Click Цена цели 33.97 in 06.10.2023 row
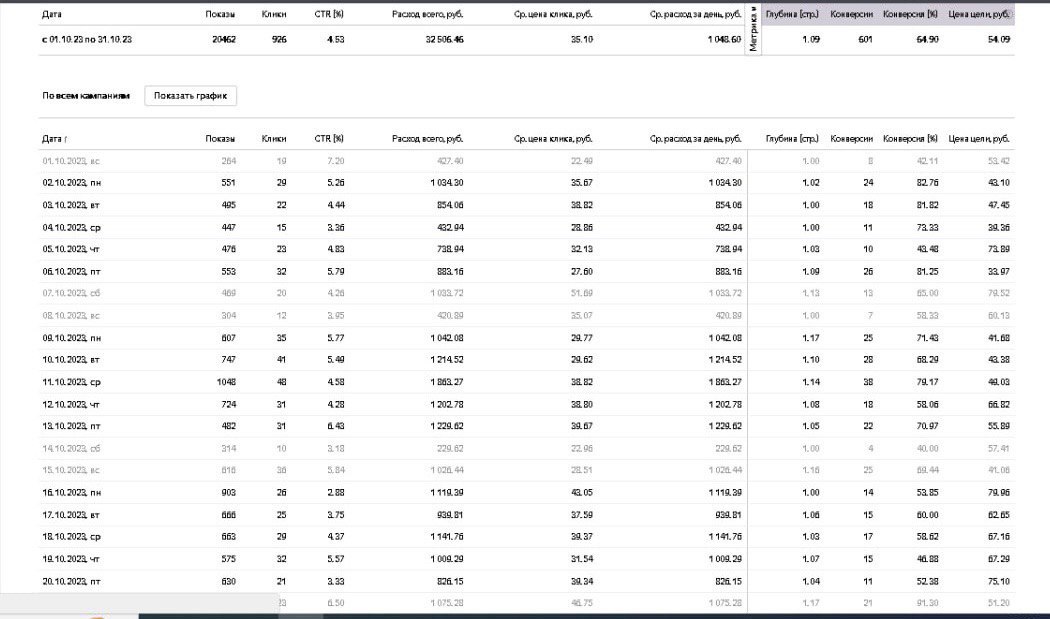1050x619 pixels. [x=999, y=272]
